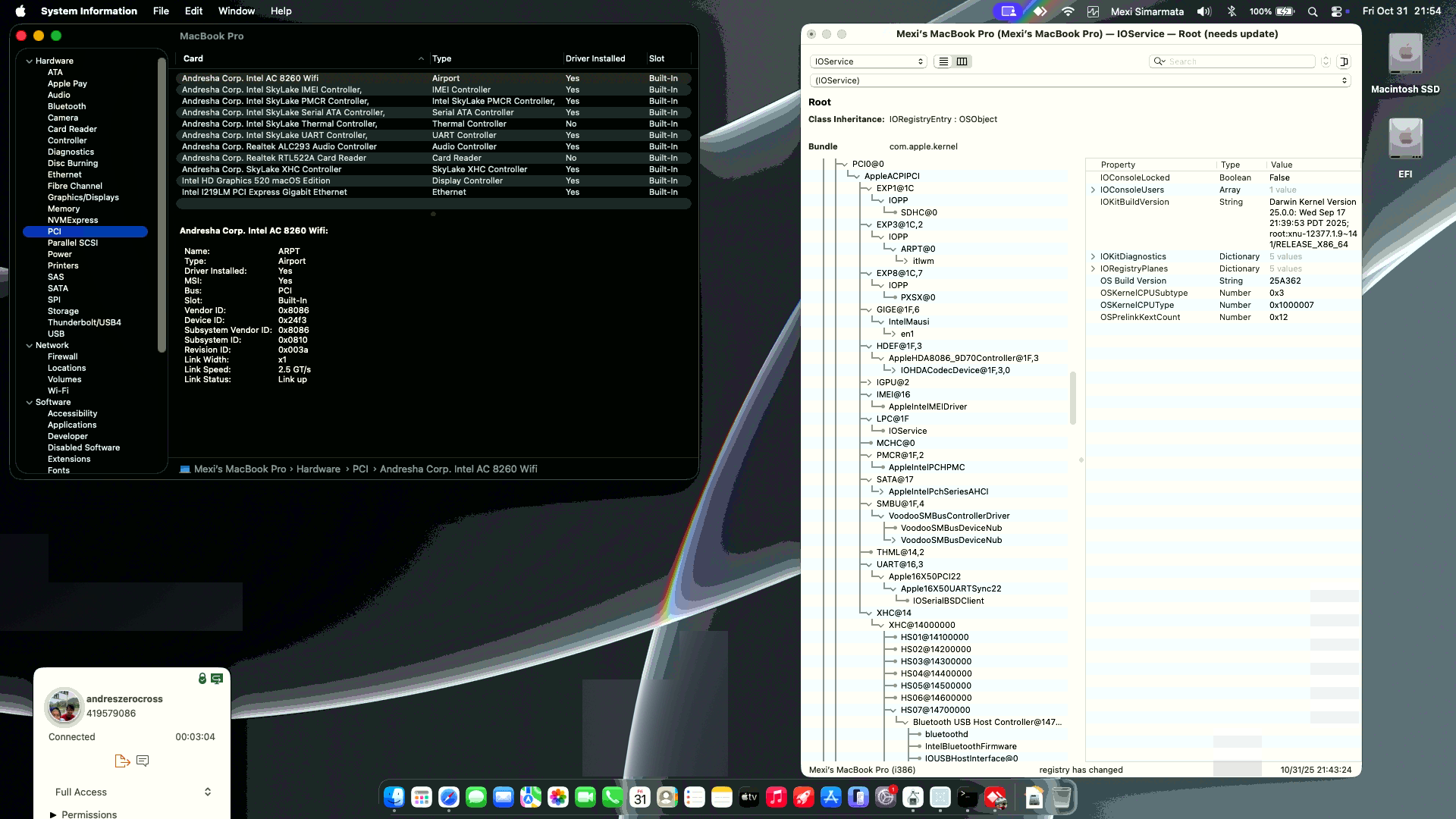Select the itlwm node in the tree
1456x819 pixels.
point(924,261)
